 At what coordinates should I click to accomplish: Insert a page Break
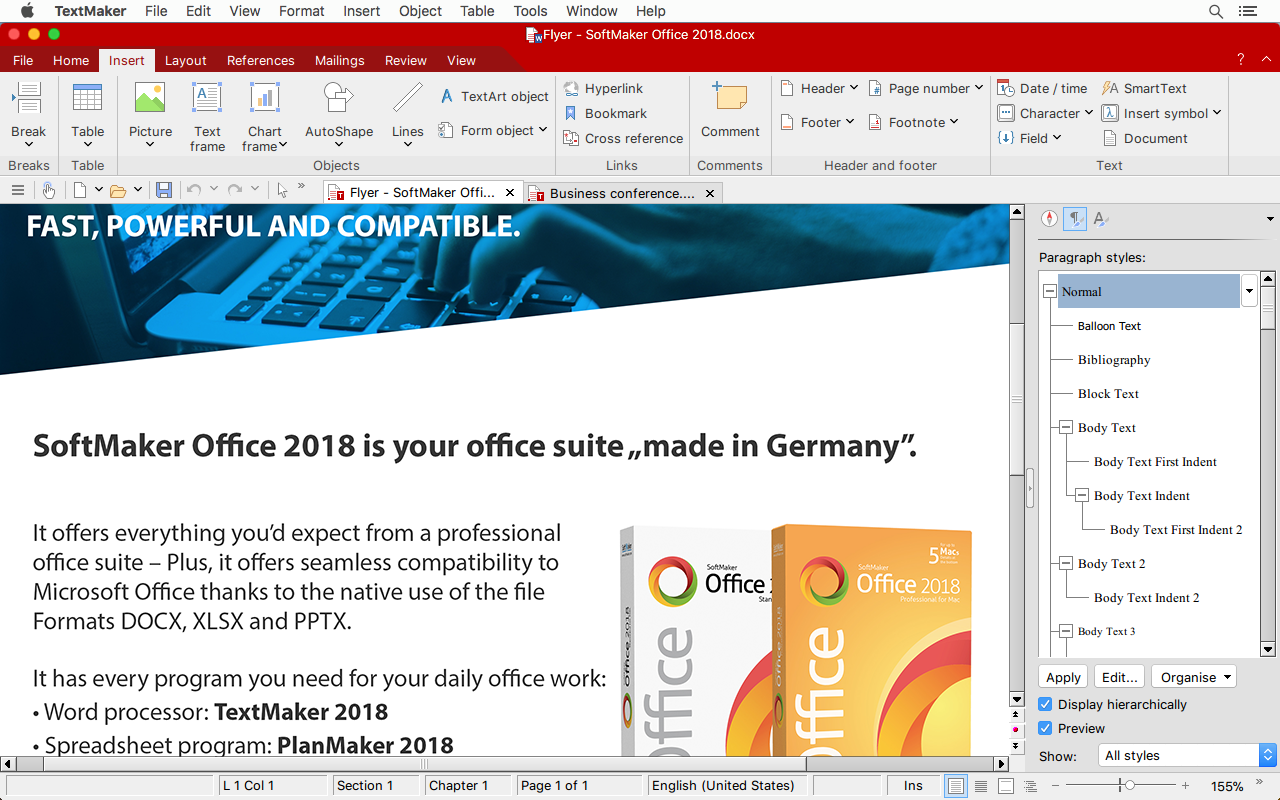point(28,113)
